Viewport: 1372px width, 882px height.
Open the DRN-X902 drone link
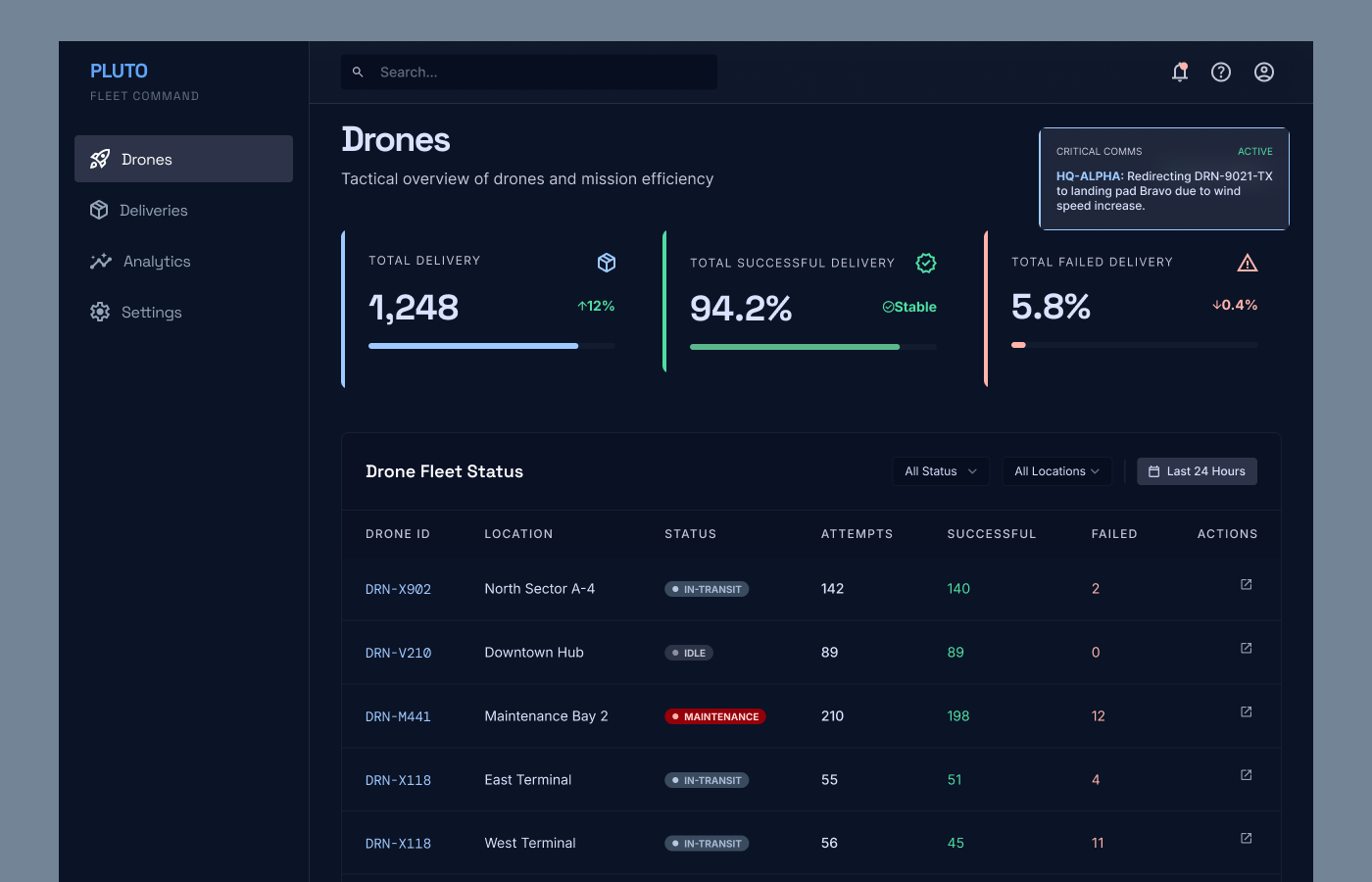point(398,589)
